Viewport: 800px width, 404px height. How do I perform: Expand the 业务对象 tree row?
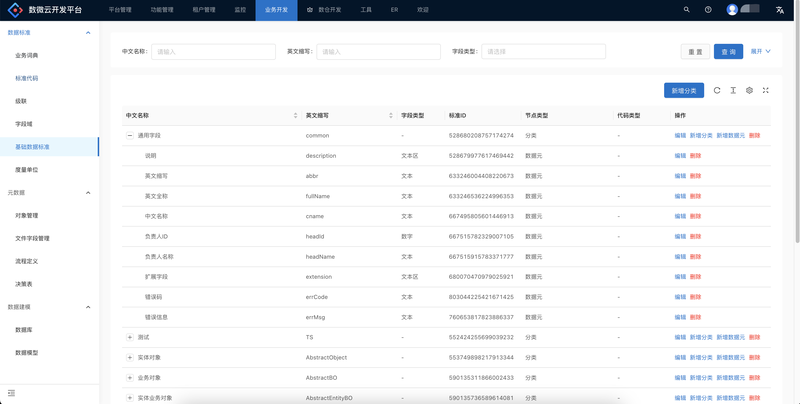click(130, 378)
